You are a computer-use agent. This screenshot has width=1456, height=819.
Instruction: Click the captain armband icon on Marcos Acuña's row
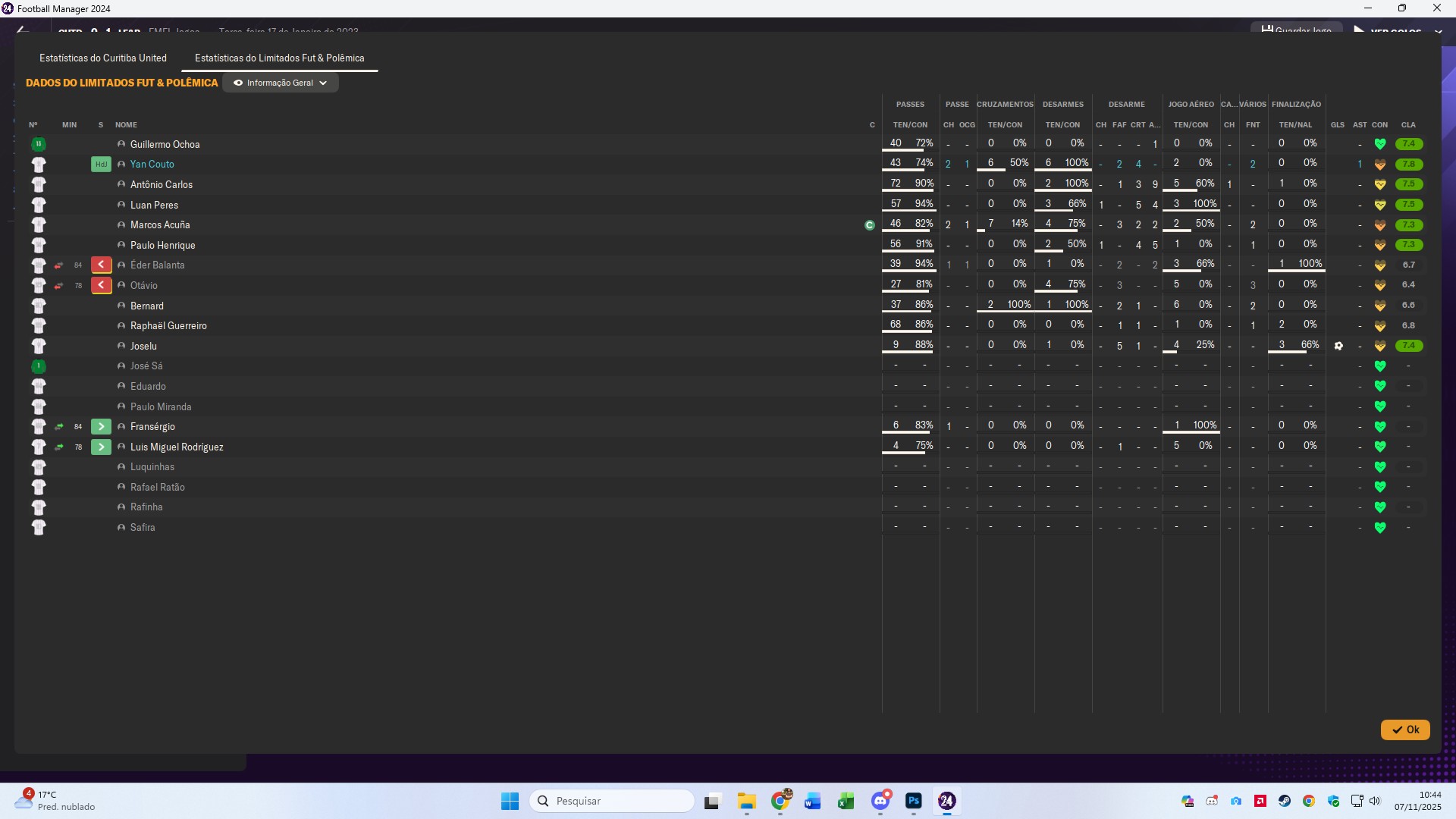coord(870,224)
